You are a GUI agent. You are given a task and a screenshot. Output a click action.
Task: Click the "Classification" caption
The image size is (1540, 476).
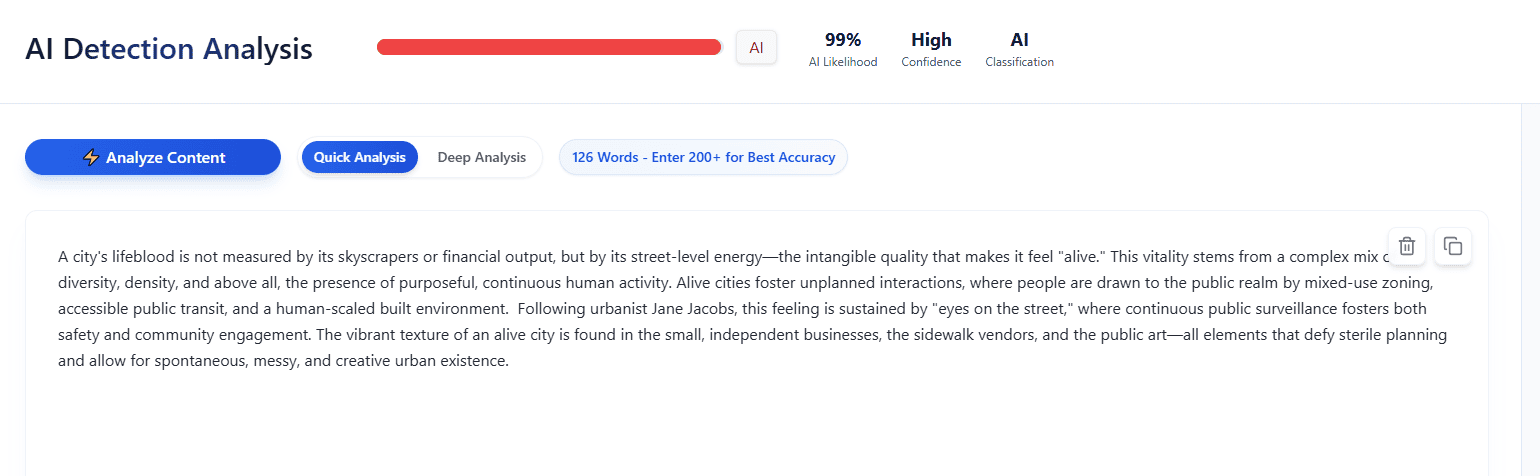tap(1019, 62)
